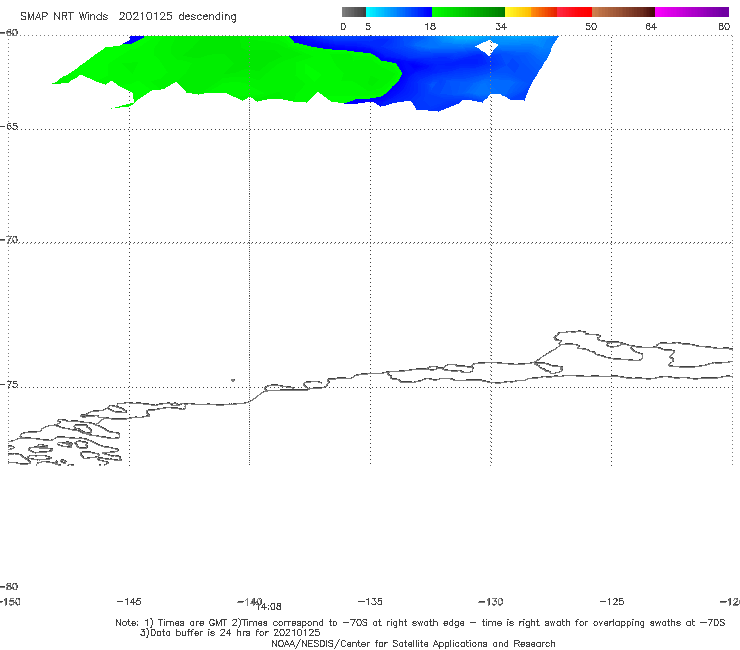Click the color bar label '64'
The width and height of the screenshot is (740, 650).
651,27
